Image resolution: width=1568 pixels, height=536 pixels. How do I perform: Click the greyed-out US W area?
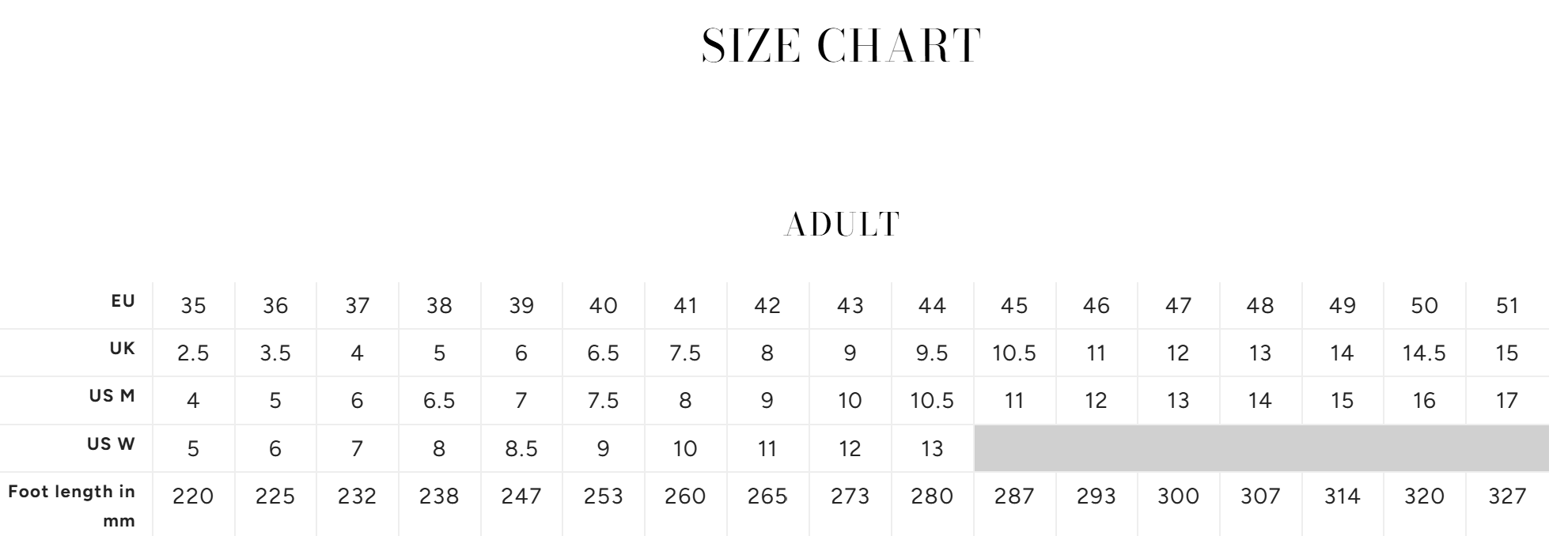coord(1260,448)
